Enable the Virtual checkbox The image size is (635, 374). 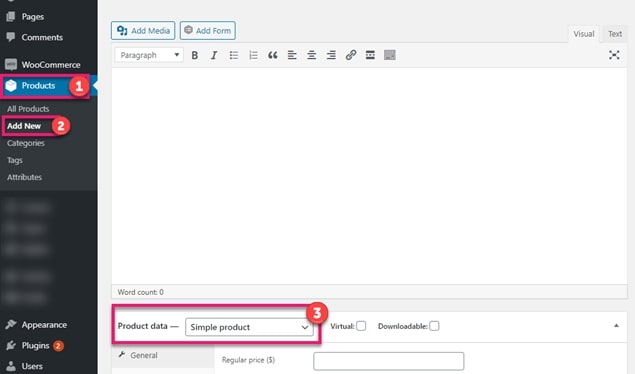361,326
